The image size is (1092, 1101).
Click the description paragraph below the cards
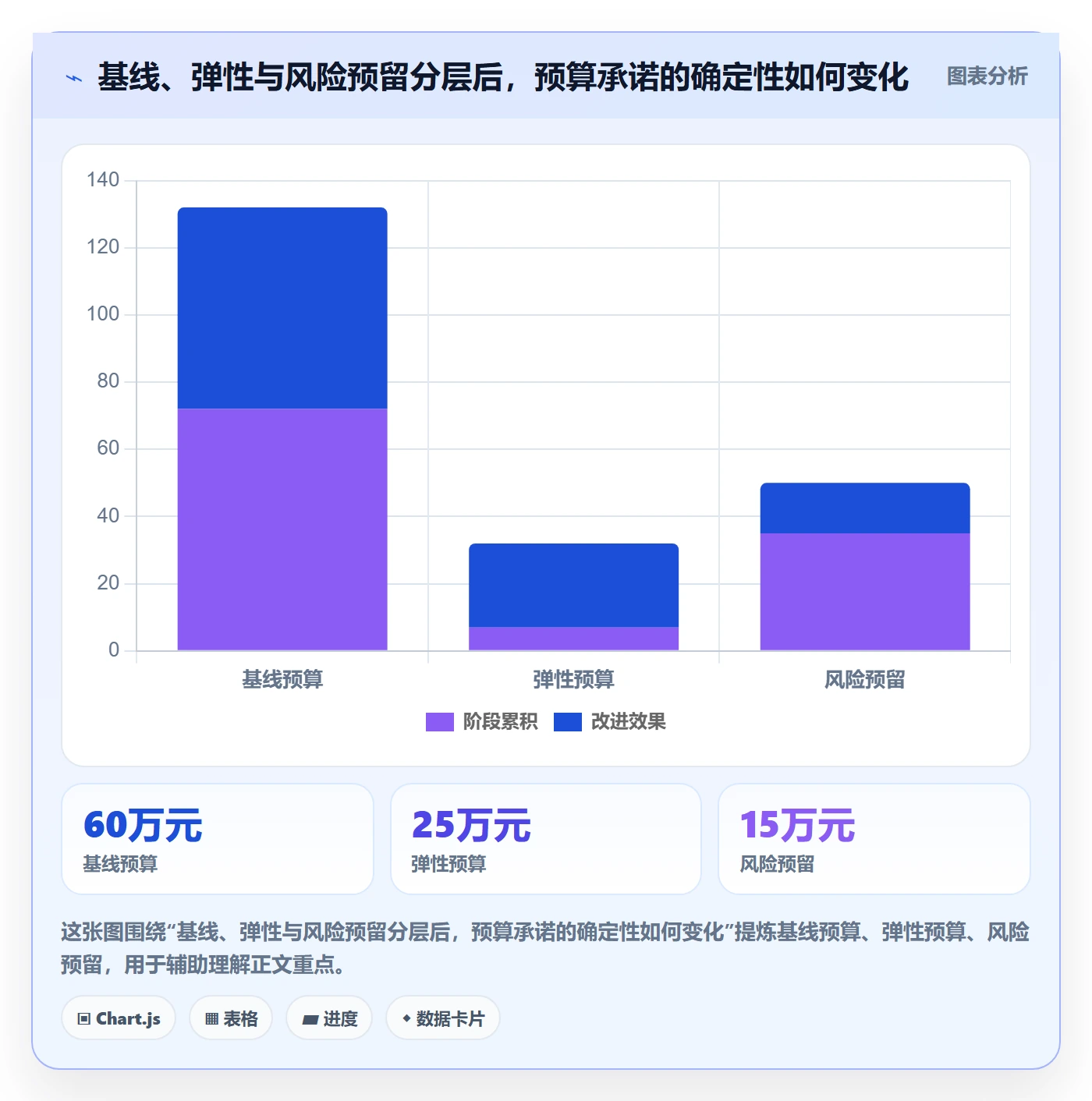[x=545, y=948]
